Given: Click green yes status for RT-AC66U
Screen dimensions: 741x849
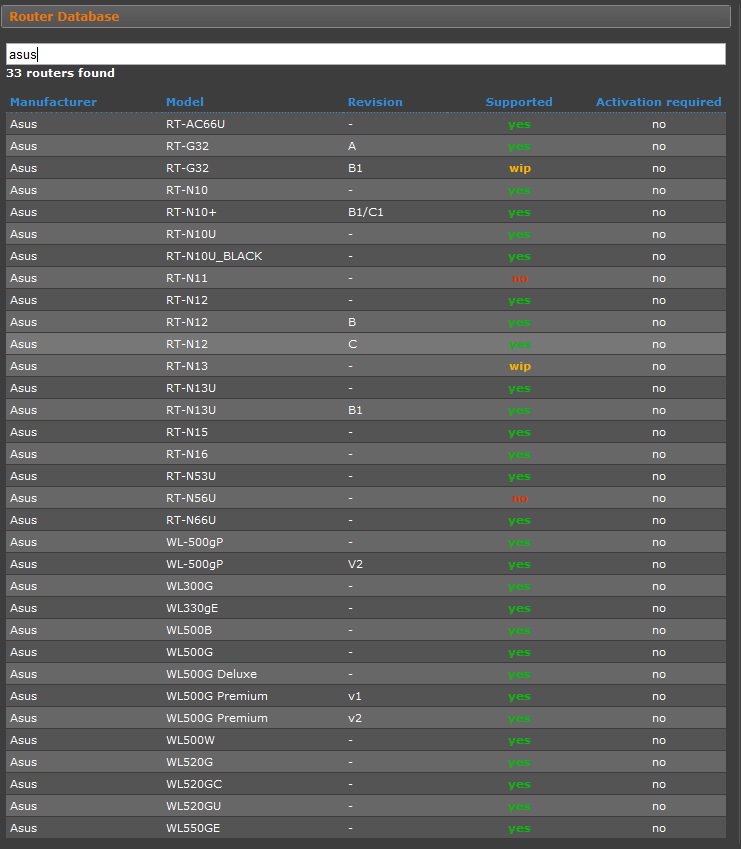Looking at the screenshot, I should (519, 125).
